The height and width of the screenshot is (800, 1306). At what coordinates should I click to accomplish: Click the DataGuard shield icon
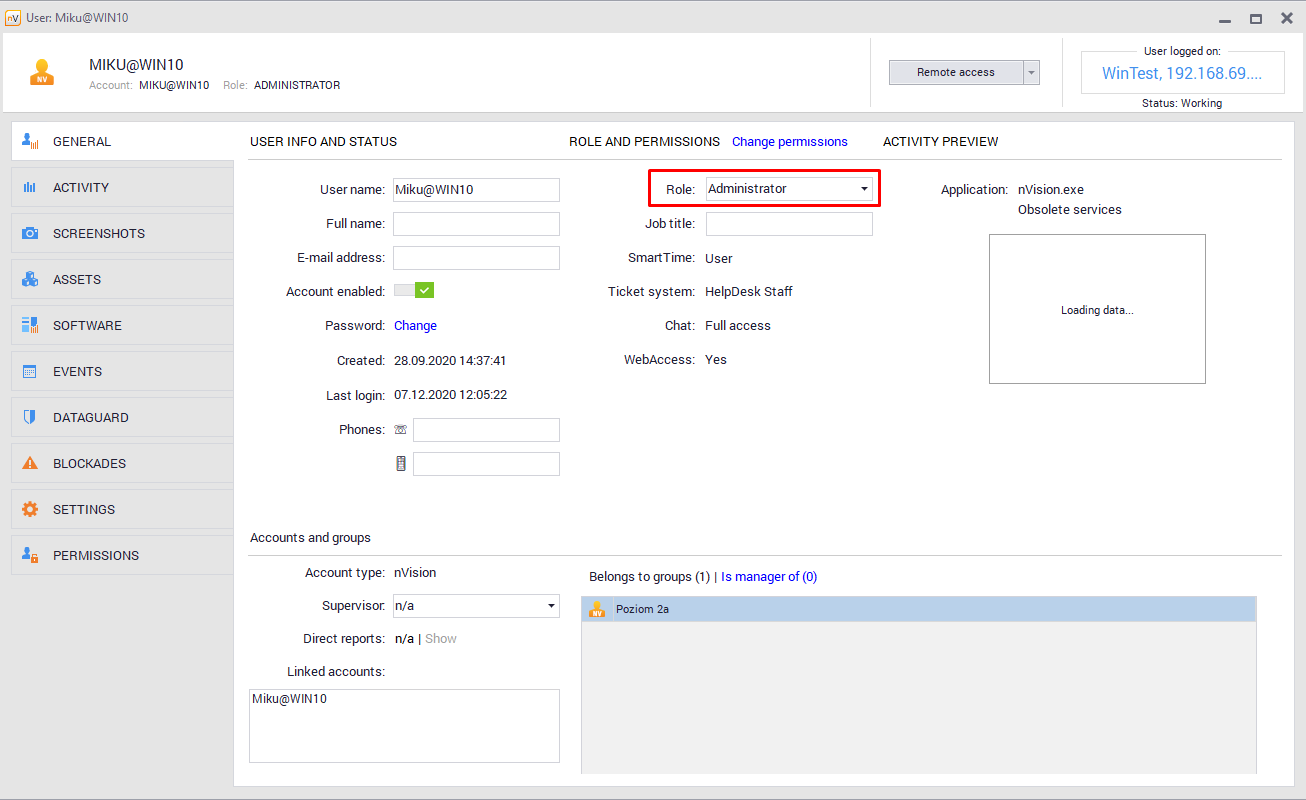(x=30, y=418)
